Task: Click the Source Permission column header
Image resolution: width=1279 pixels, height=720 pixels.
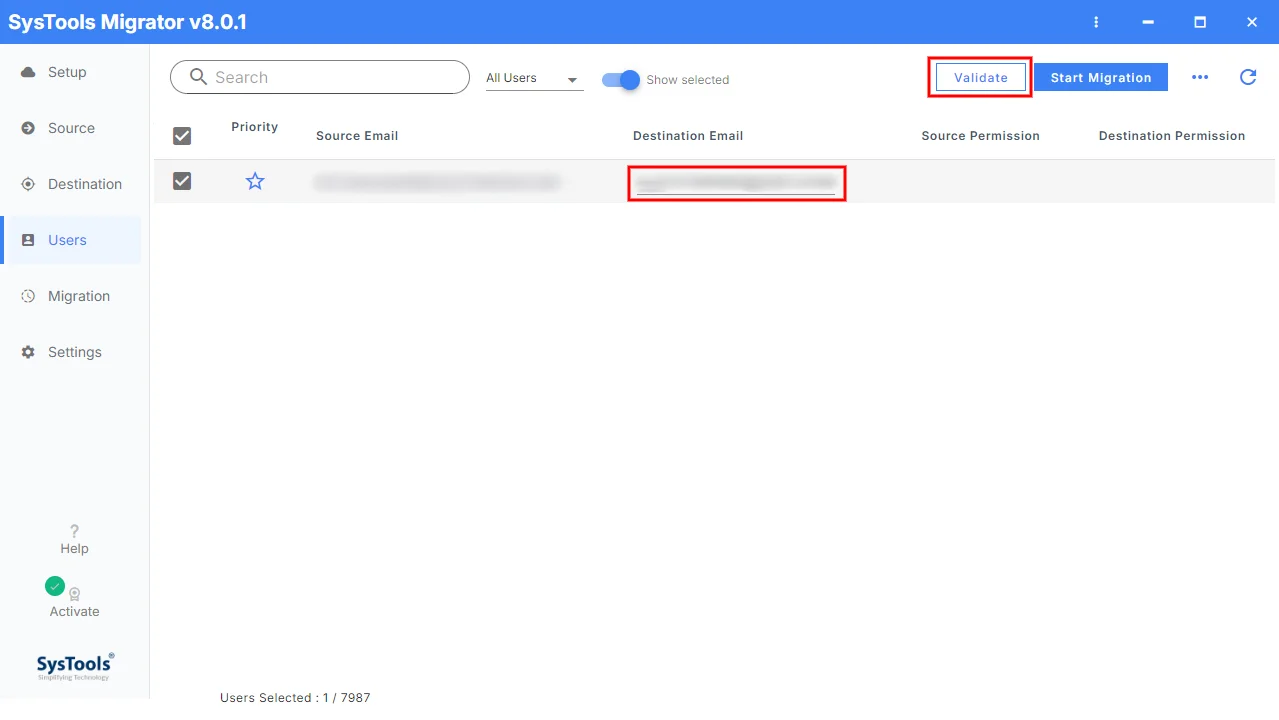Action: point(981,136)
